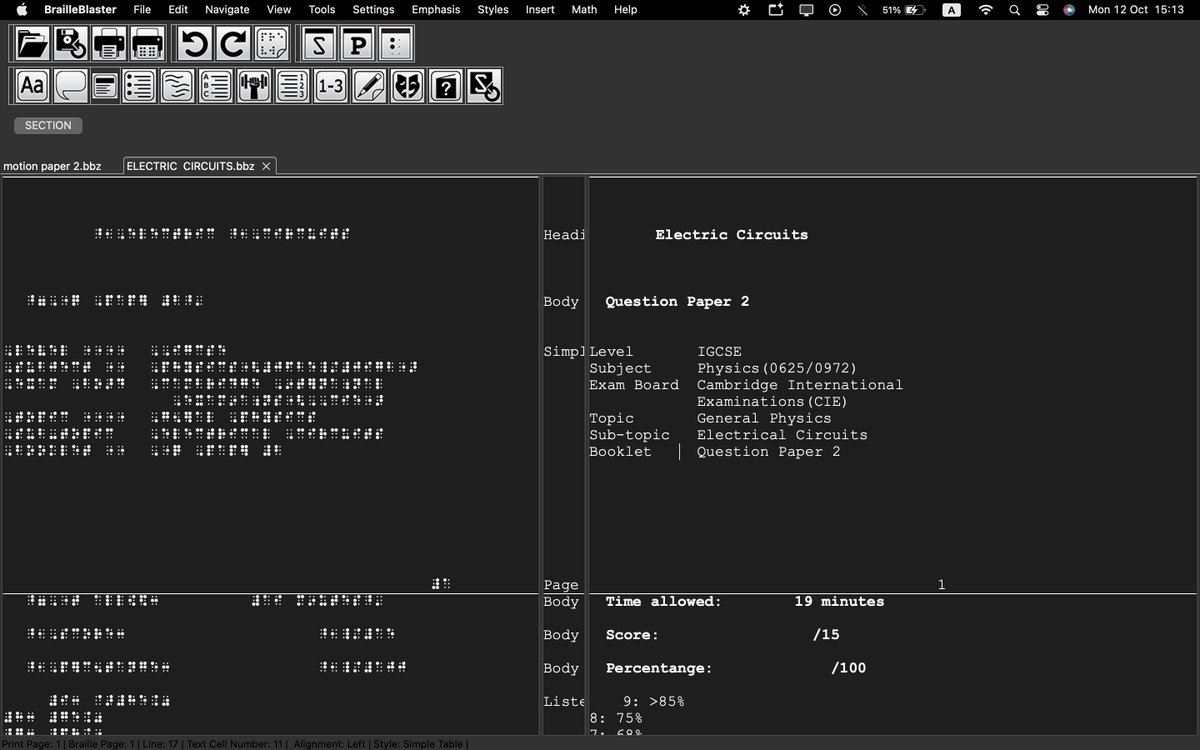Open the Insert menu
1200x750 pixels.
pyautogui.click(x=540, y=9)
